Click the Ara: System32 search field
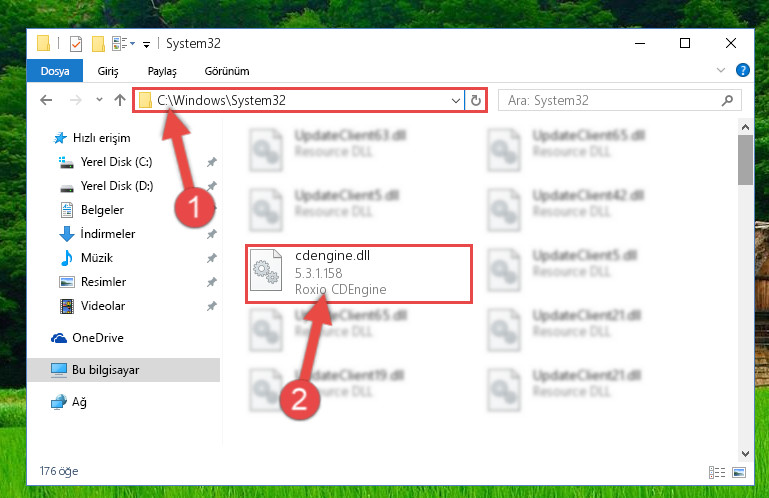This screenshot has width=769, height=498. click(610, 101)
